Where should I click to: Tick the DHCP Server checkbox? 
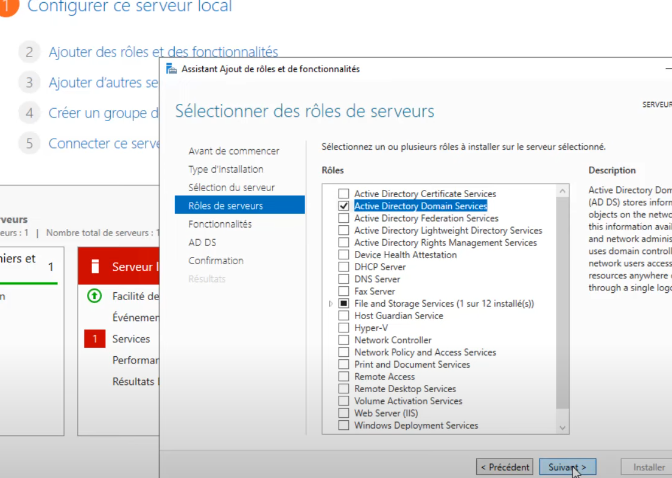(343, 267)
